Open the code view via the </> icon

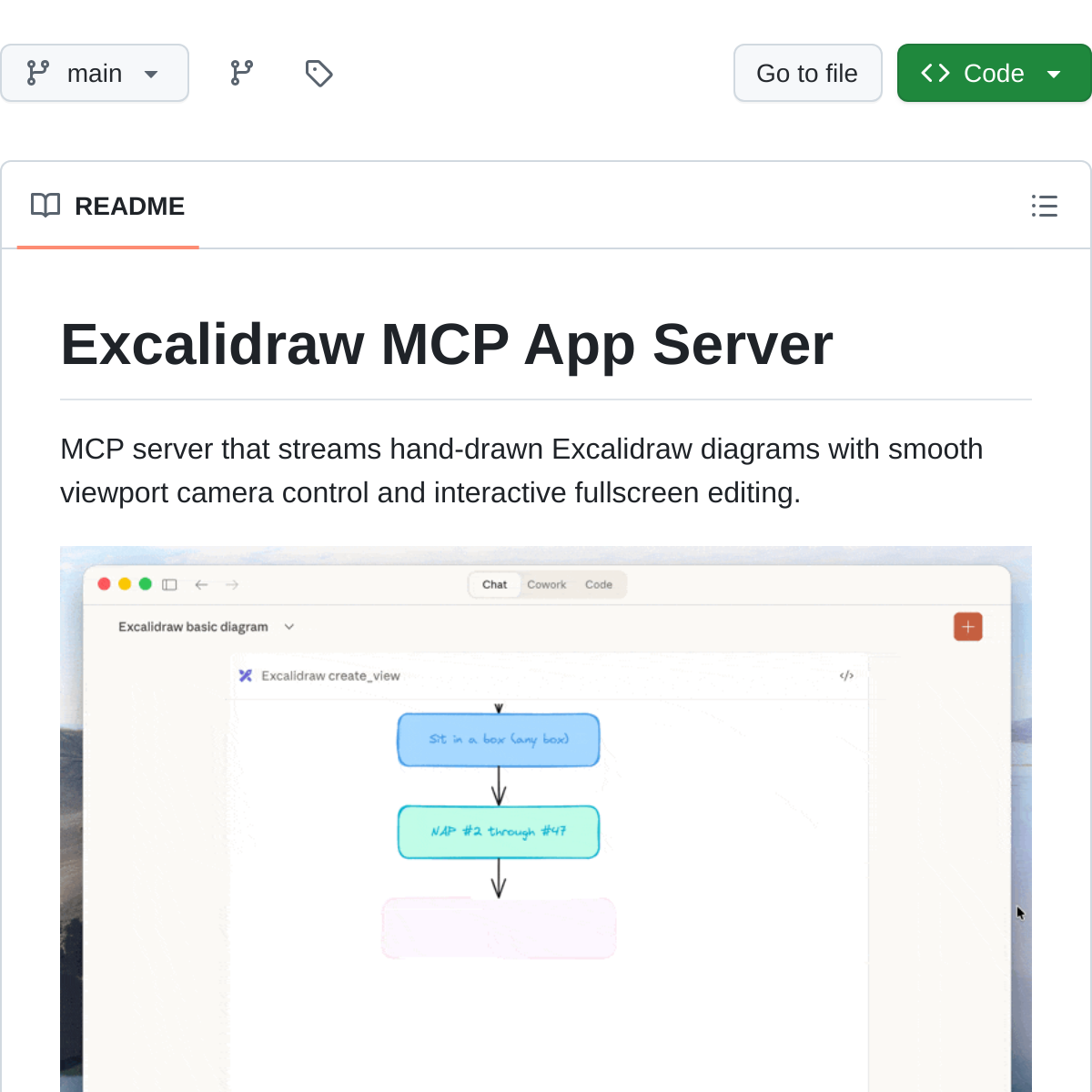(x=846, y=676)
